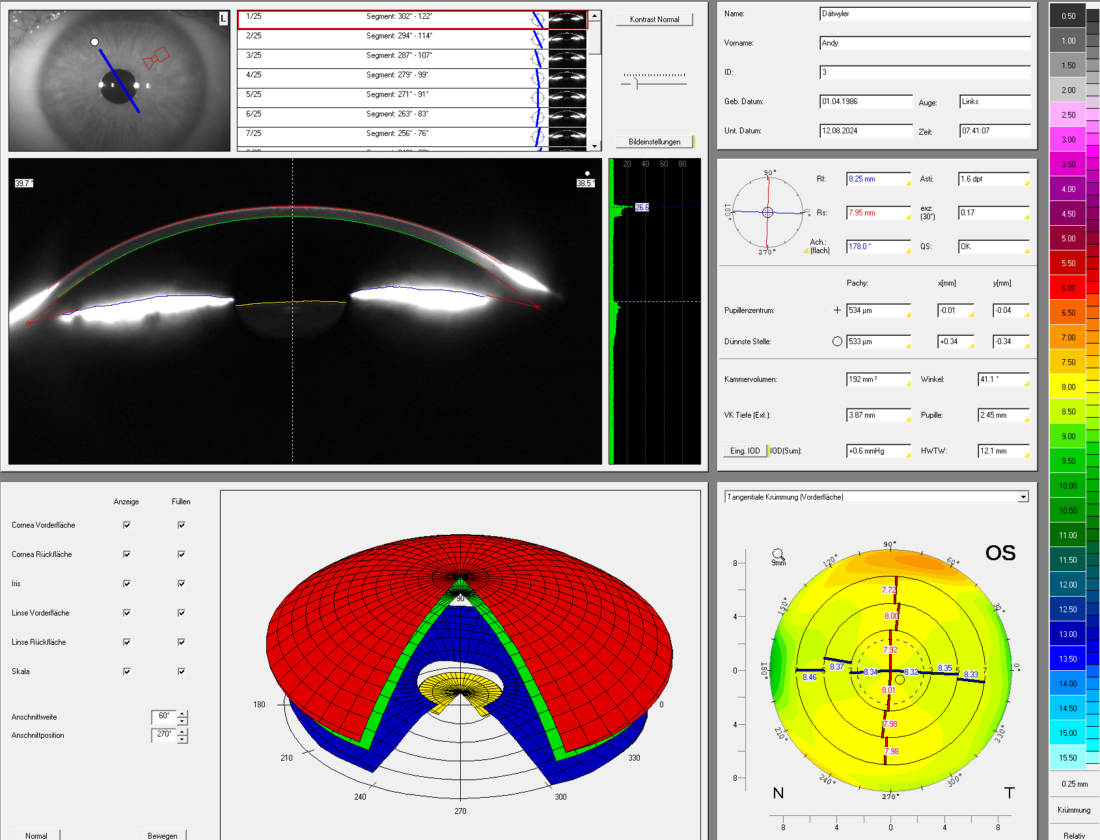Decrease Anschnittposition with the down arrow
1100x840 pixels.
(x=182, y=739)
